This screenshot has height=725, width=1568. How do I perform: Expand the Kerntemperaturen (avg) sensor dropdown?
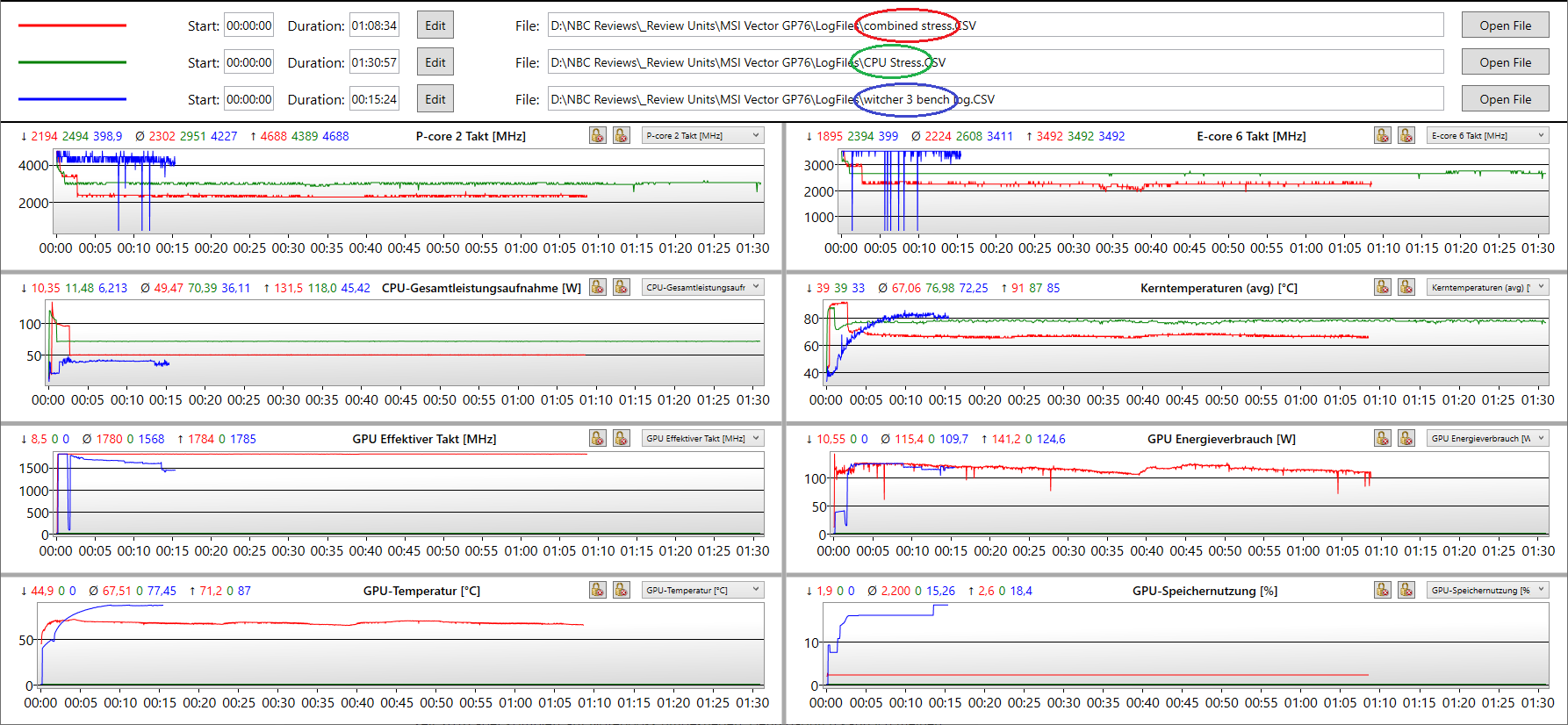(x=1487, y=288)
